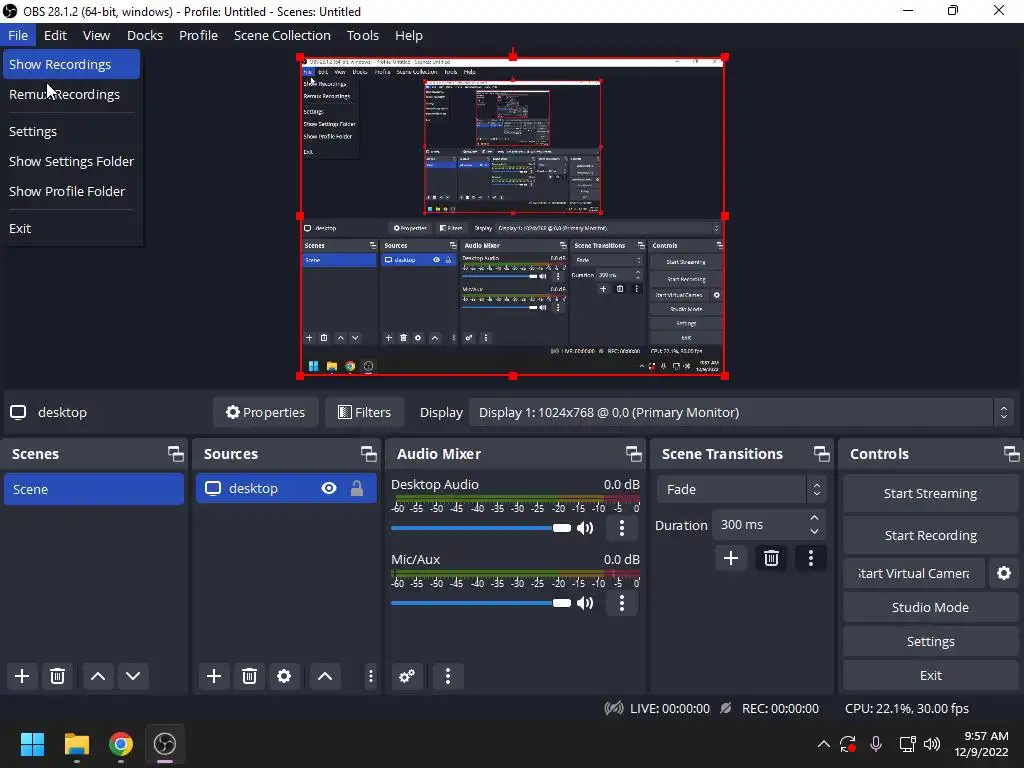
Task: Toggle desktop source visibility eye
Action: coord(328,488)
